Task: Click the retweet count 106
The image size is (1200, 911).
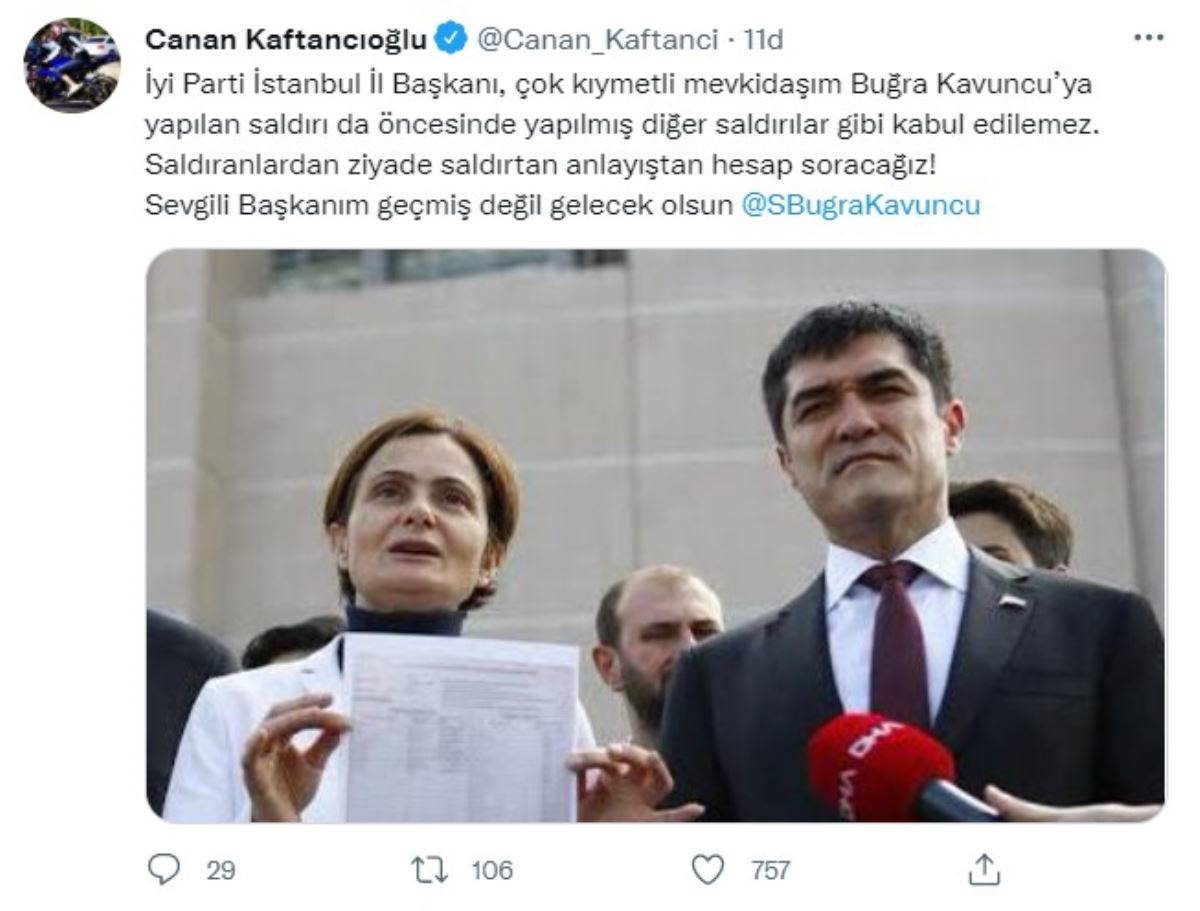Action: click(491, 870)
